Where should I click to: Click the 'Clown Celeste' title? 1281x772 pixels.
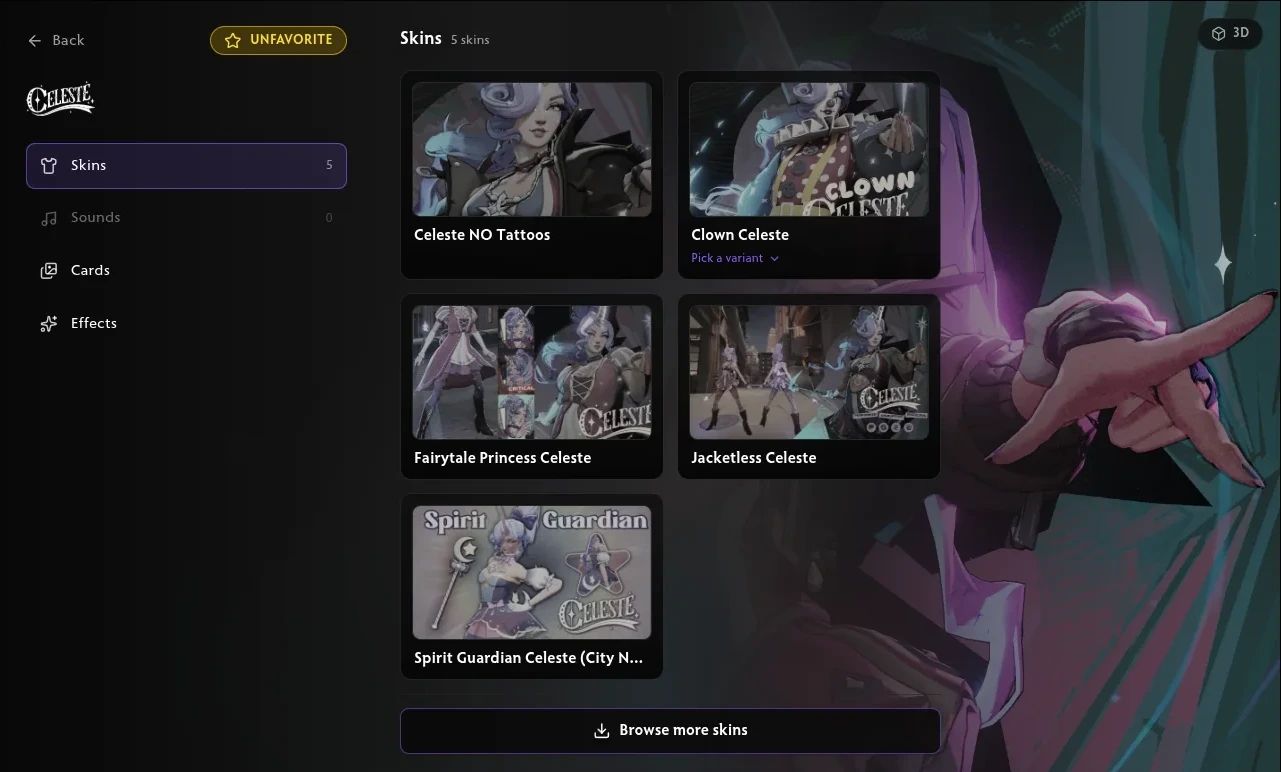tap(740, 235)
